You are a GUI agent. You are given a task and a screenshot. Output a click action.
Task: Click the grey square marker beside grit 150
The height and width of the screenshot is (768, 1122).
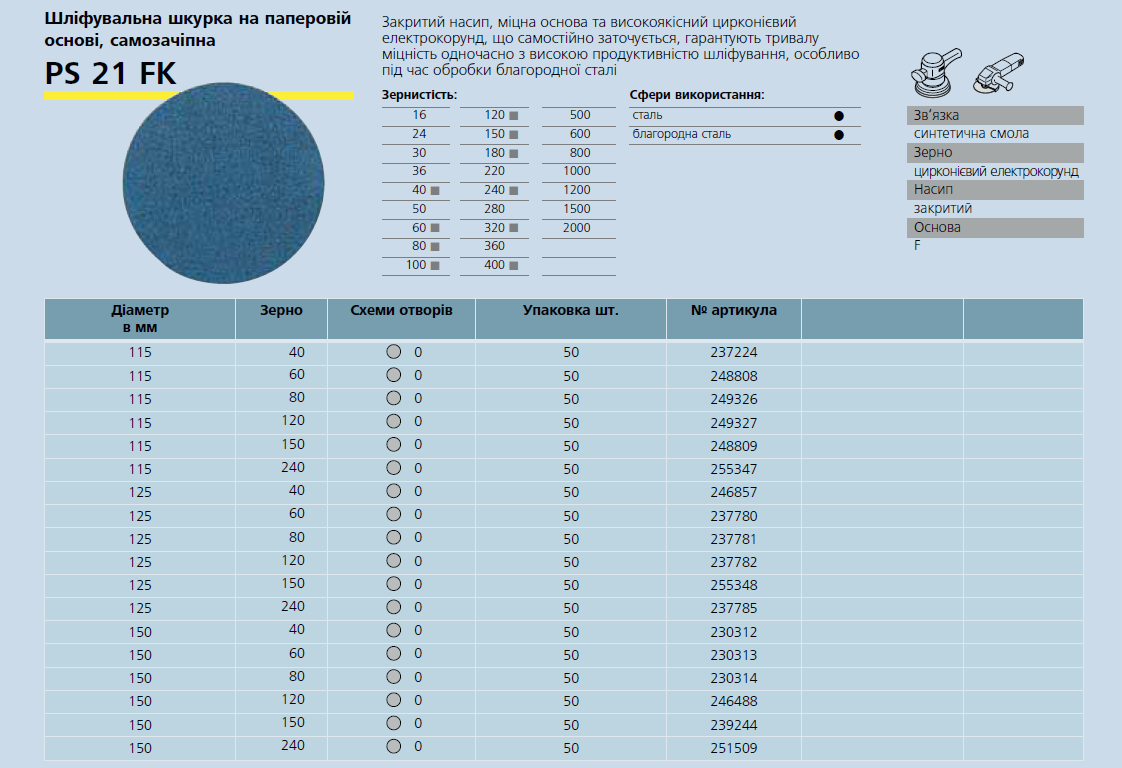pos(513,135)
